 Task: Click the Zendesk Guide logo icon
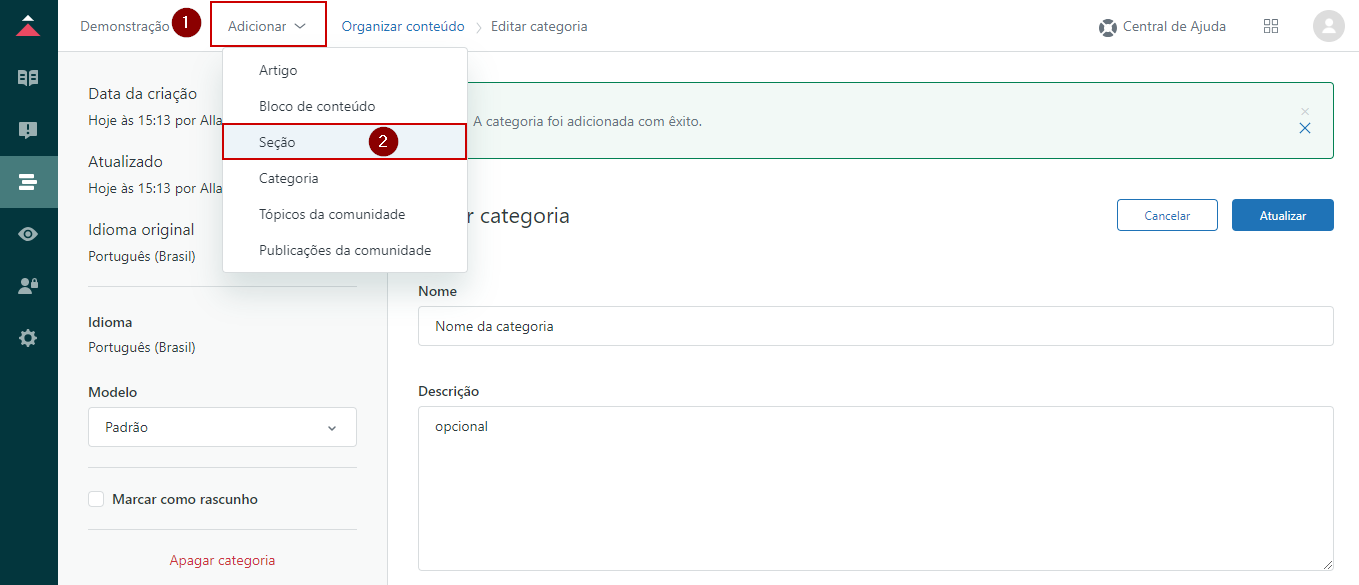coord(28,26)
